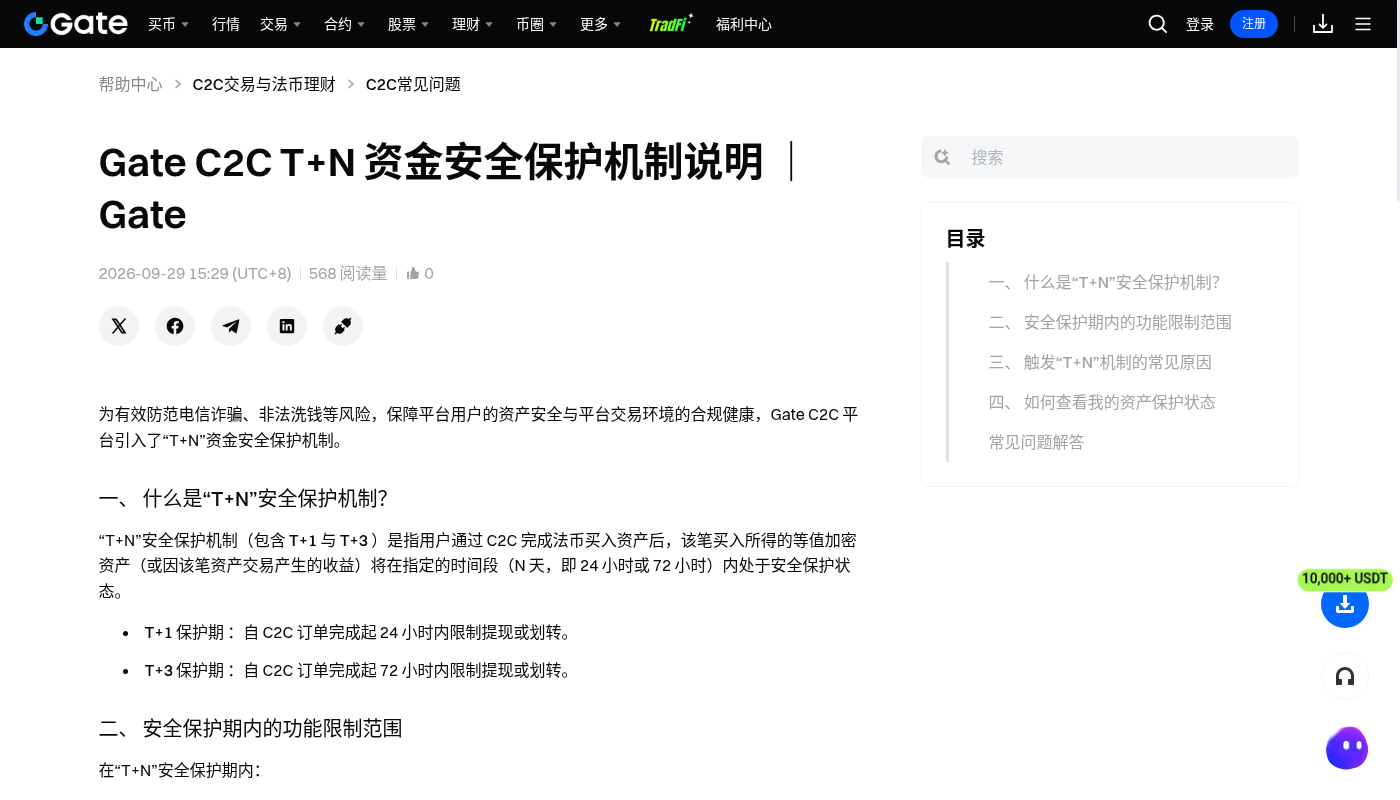The width and height of the screenshot is (1400, 800).
Task: Jump to 常见问题解答 in contents
Action: pos(1036,442)
